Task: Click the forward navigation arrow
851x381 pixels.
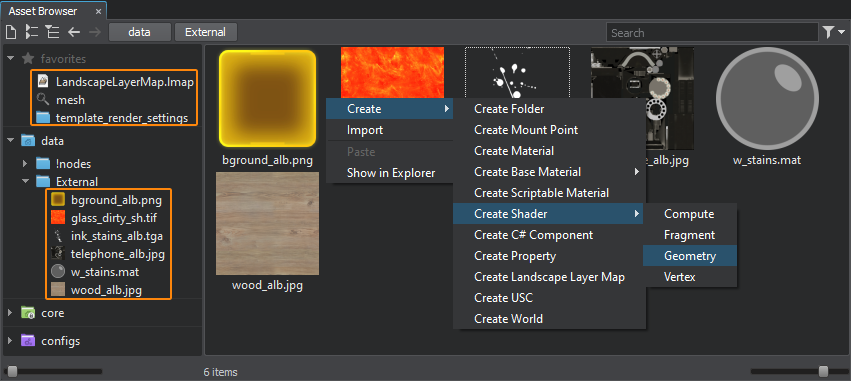Action: 94,33
